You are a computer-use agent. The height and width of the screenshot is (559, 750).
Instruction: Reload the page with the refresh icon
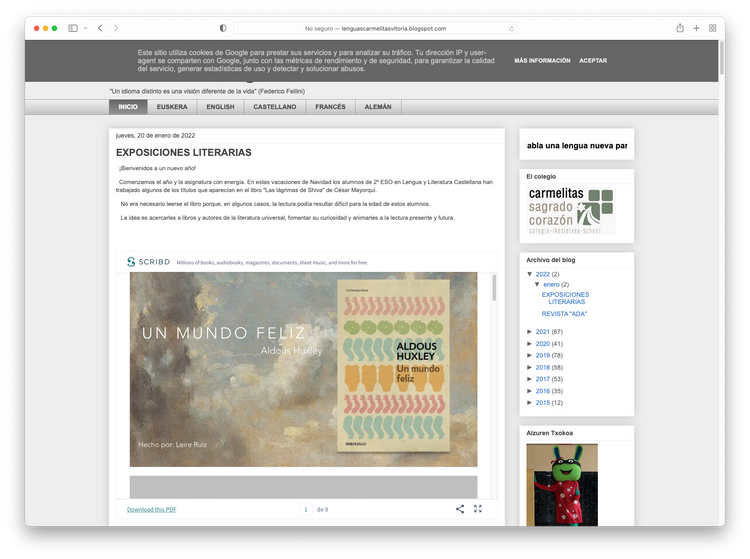click(x=511, y=29)
